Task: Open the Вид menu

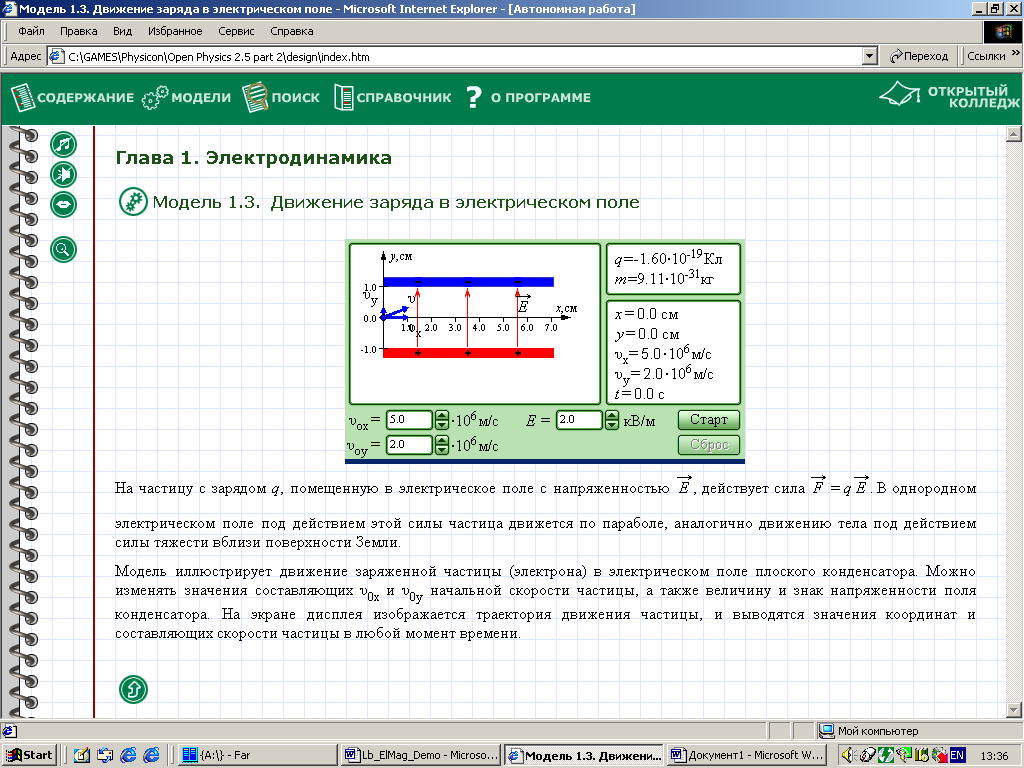Action: [122, 31]
